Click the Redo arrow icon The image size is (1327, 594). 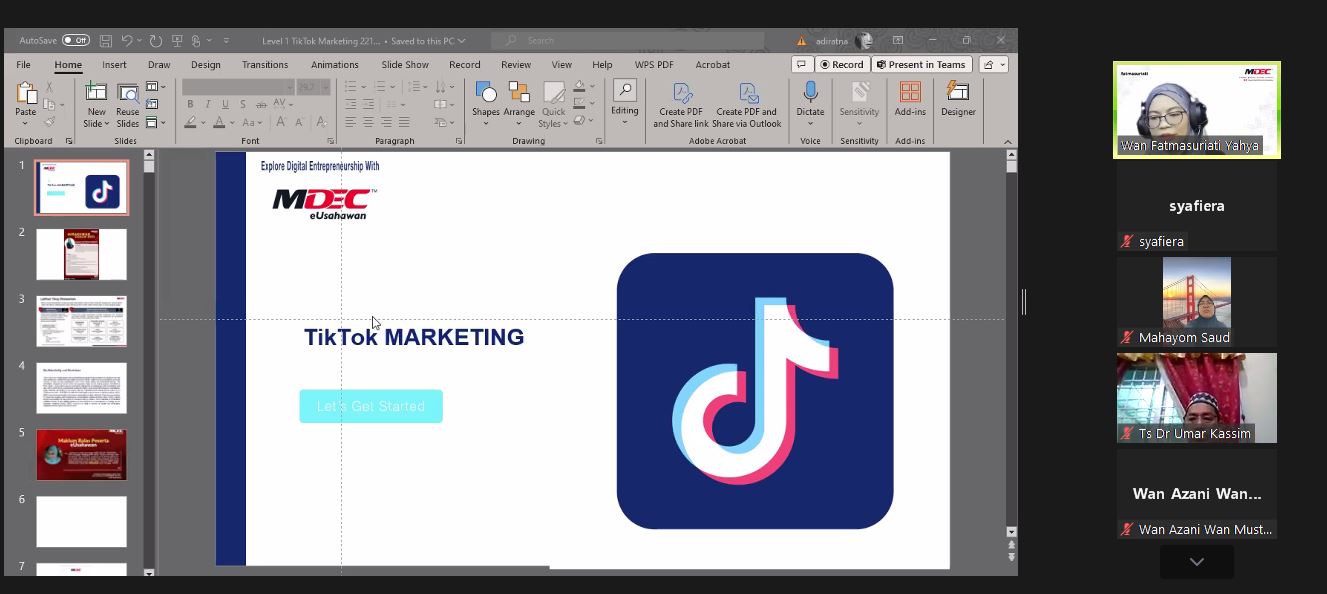pos(156,41)
